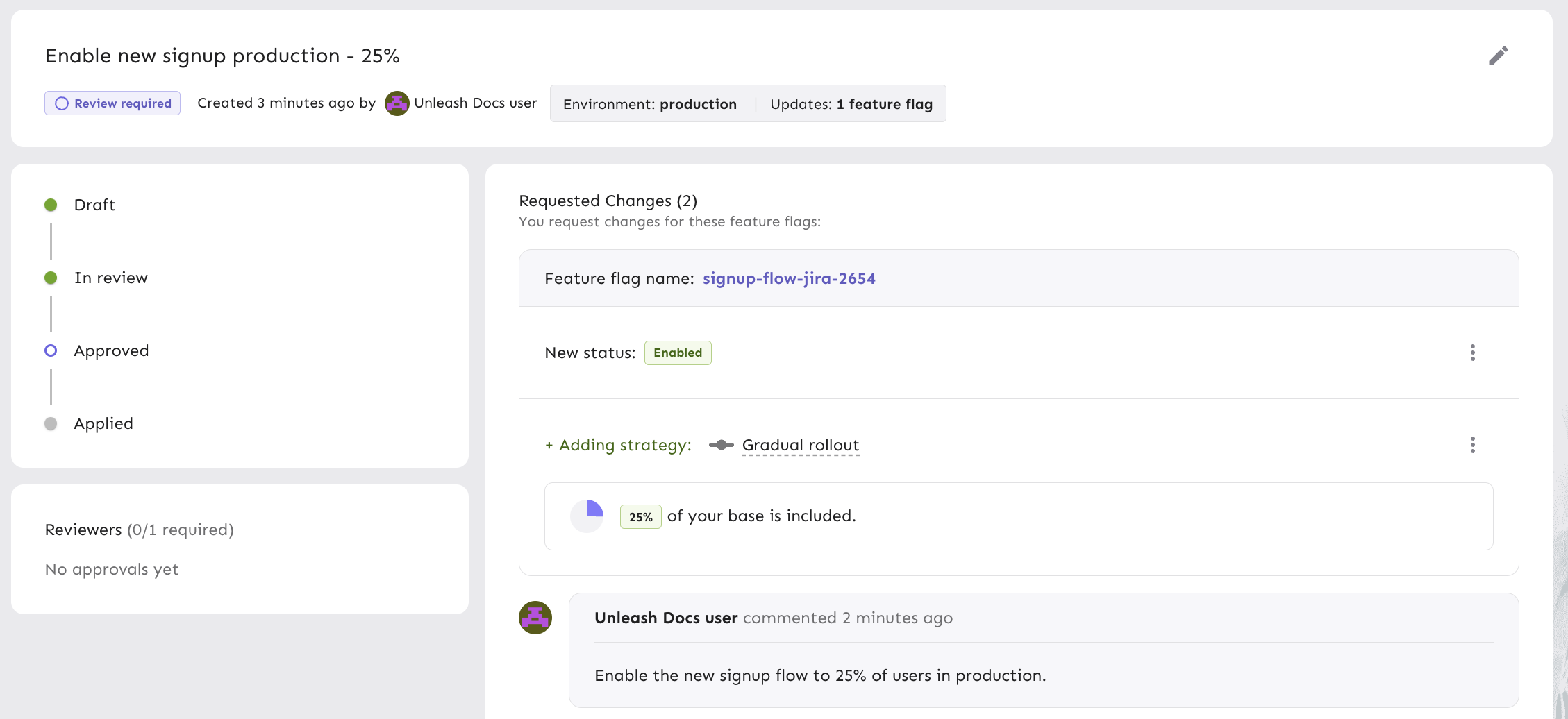
Task: Open the options menu for the New status change
Action: [1473, 353]
